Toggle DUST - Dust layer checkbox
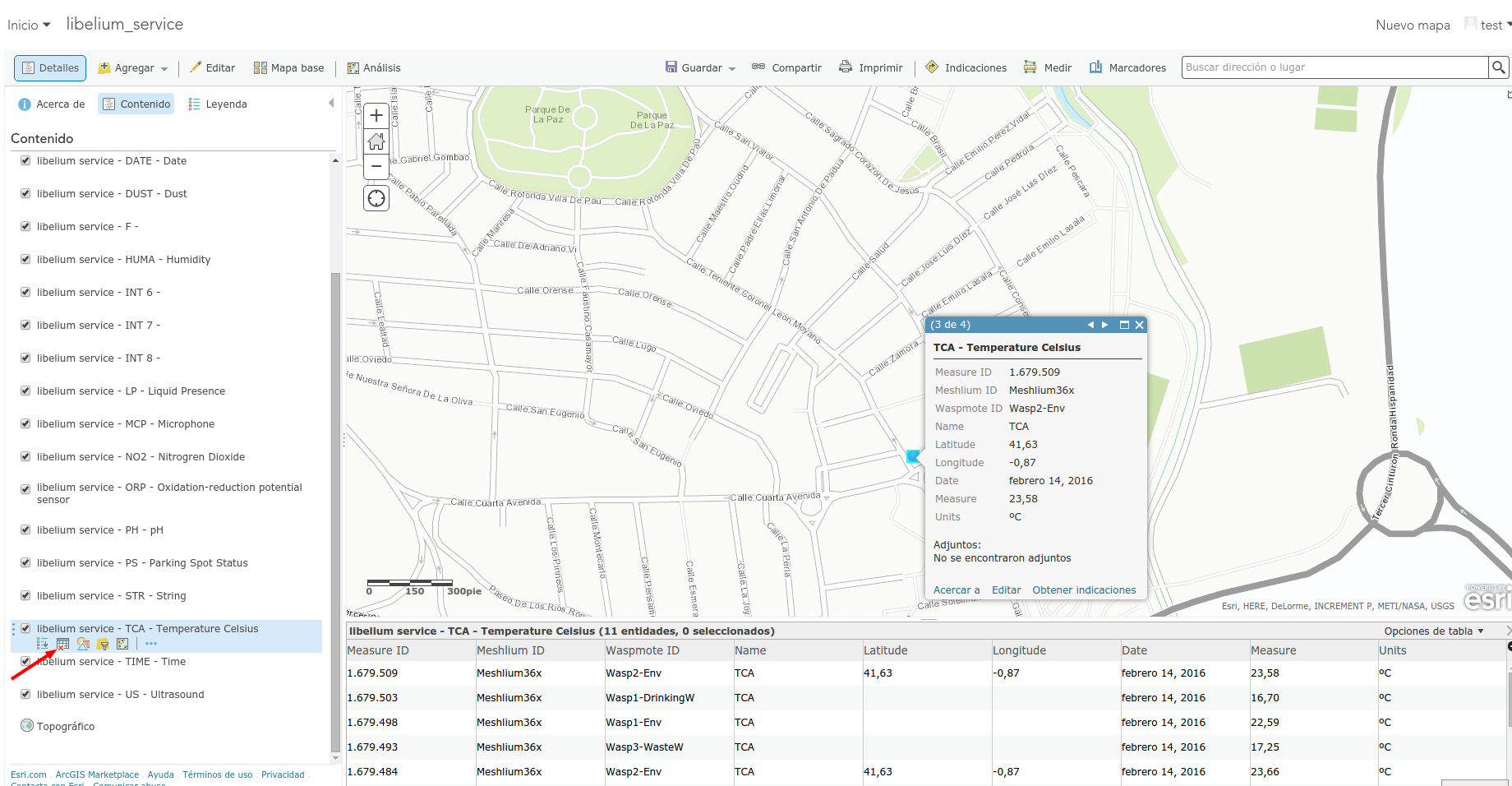Viewport: 1512px width, 786px height. 25,193
